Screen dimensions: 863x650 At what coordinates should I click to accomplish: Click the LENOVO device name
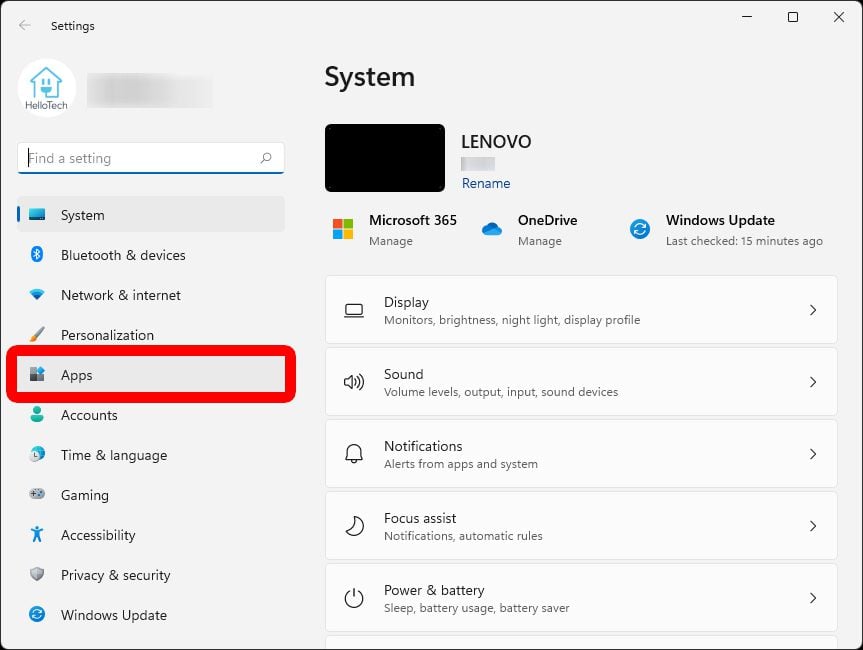[x=496, y=142]
